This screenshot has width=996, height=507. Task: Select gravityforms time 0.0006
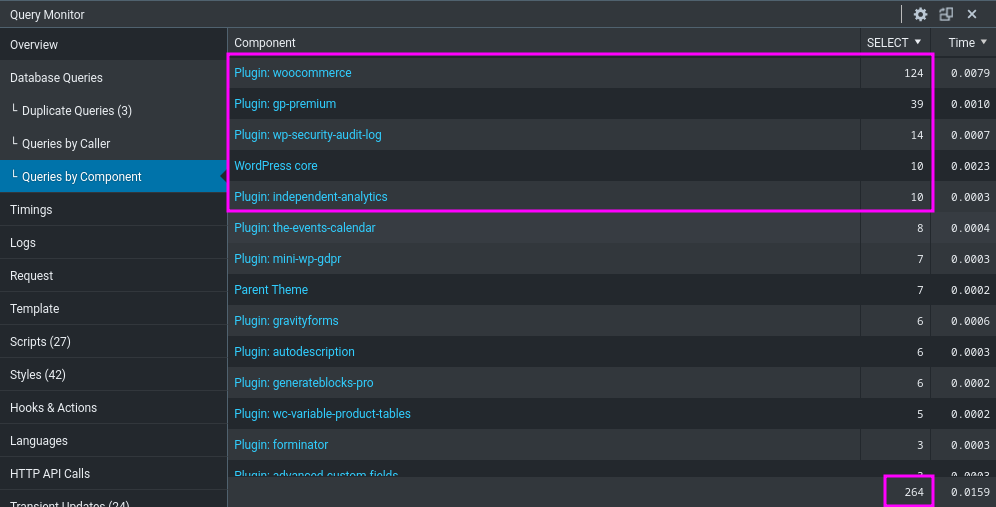pyautogui.click(x=970, y=321)
